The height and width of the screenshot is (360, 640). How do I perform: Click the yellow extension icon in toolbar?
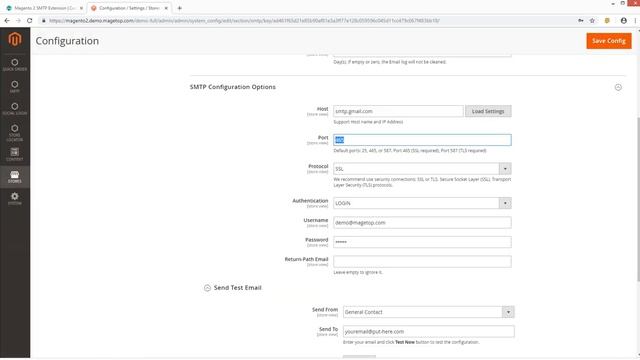[x=607, y=20]
